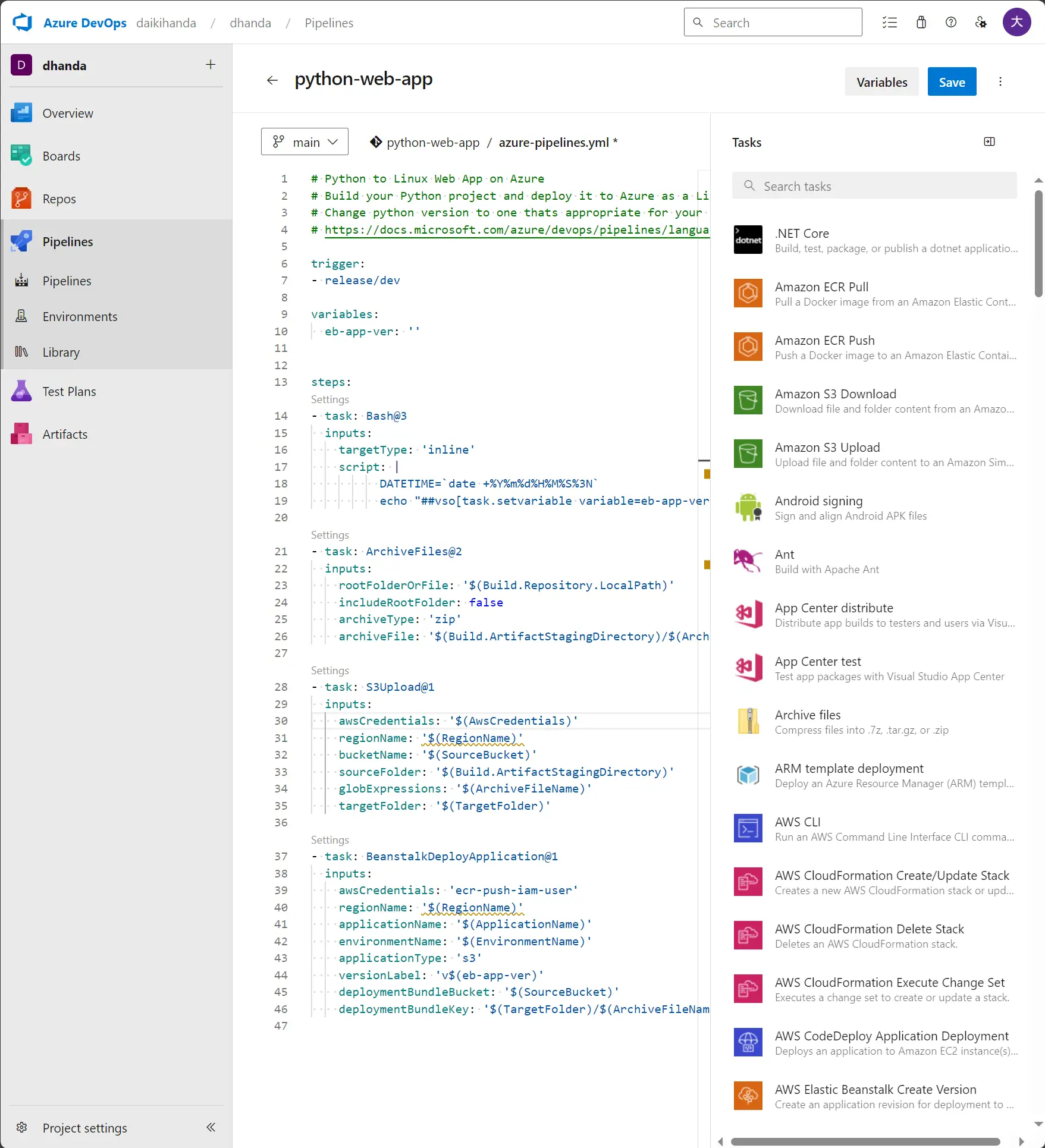Viewport: 1045px width, 1148px height.
Task: Open Settings above the ArchiveFiles@2 task
Action: [x=330, y=534]
